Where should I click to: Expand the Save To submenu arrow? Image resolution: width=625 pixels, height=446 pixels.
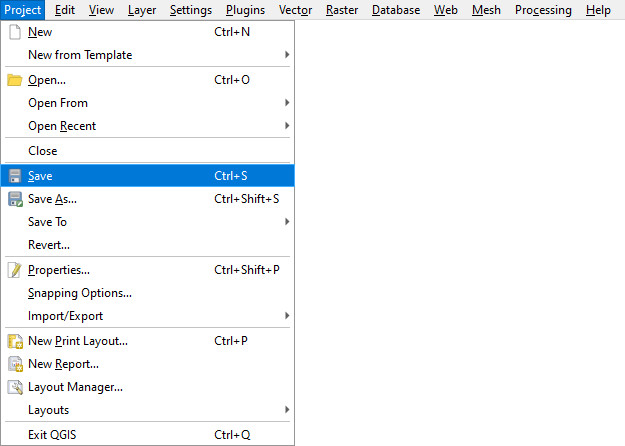[287, 222]
